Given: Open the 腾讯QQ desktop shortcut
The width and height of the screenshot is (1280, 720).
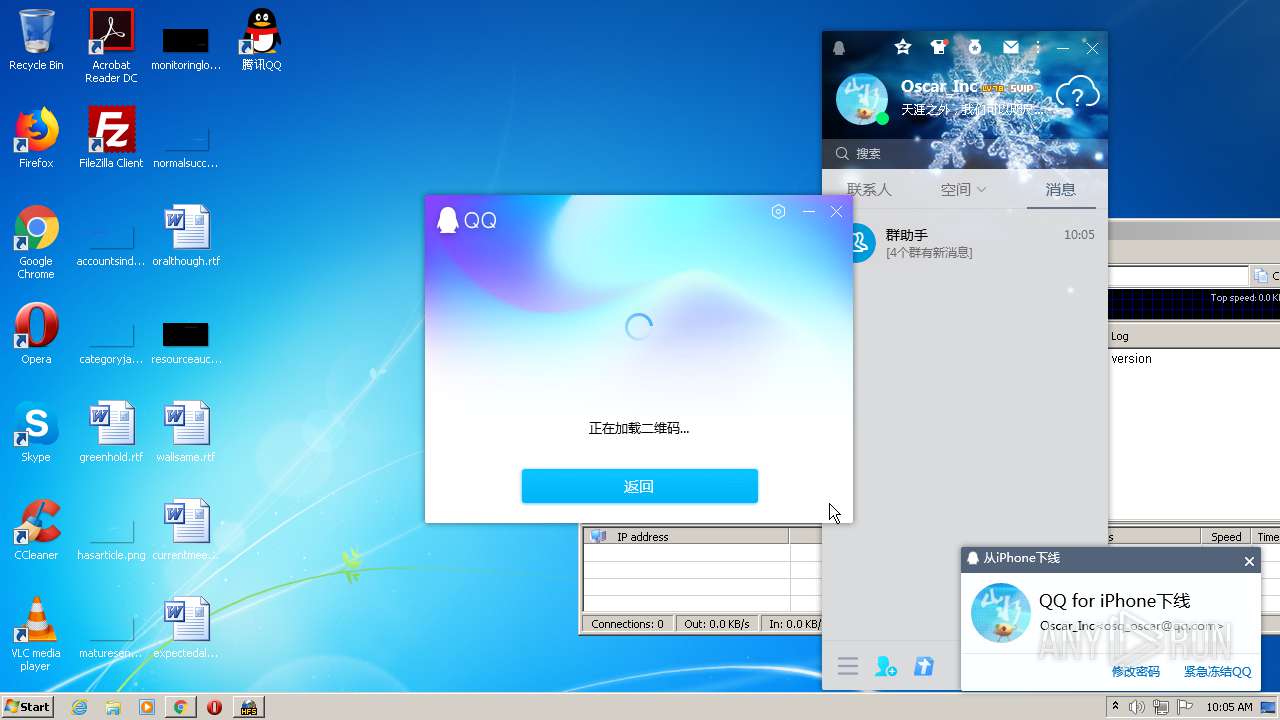Looking at the screenshot, I should (261, 41).
